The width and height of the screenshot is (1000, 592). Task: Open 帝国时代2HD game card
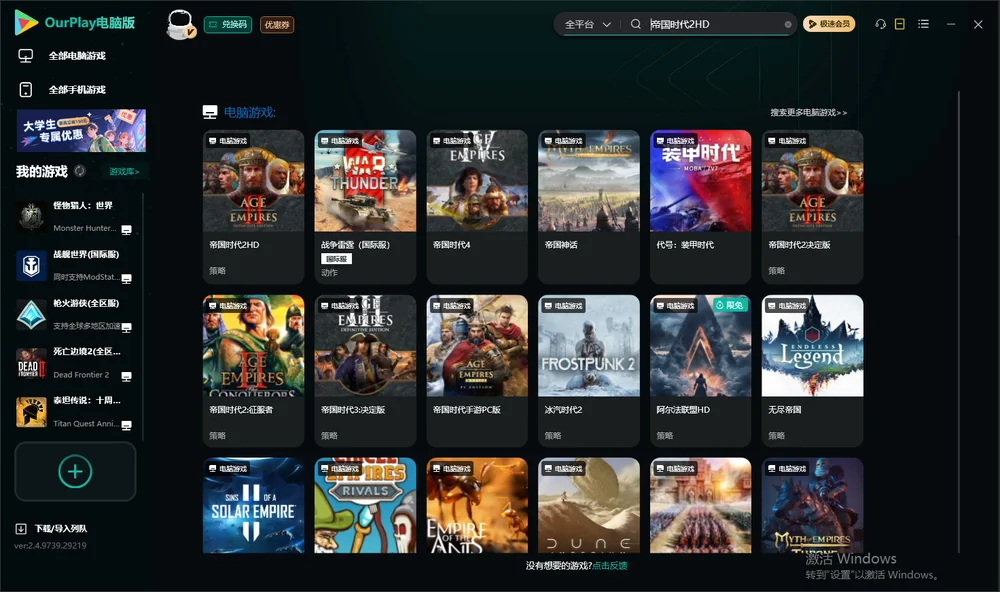(253, 207)
